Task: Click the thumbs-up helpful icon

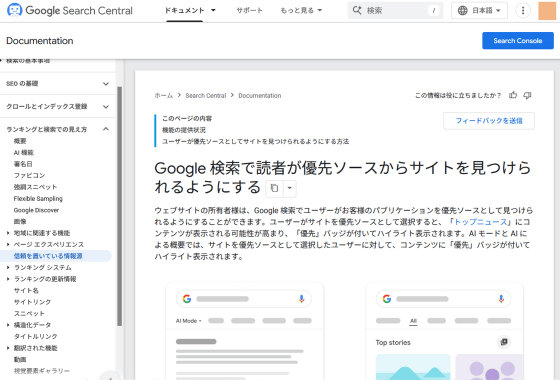Action: tap(513, 95)
